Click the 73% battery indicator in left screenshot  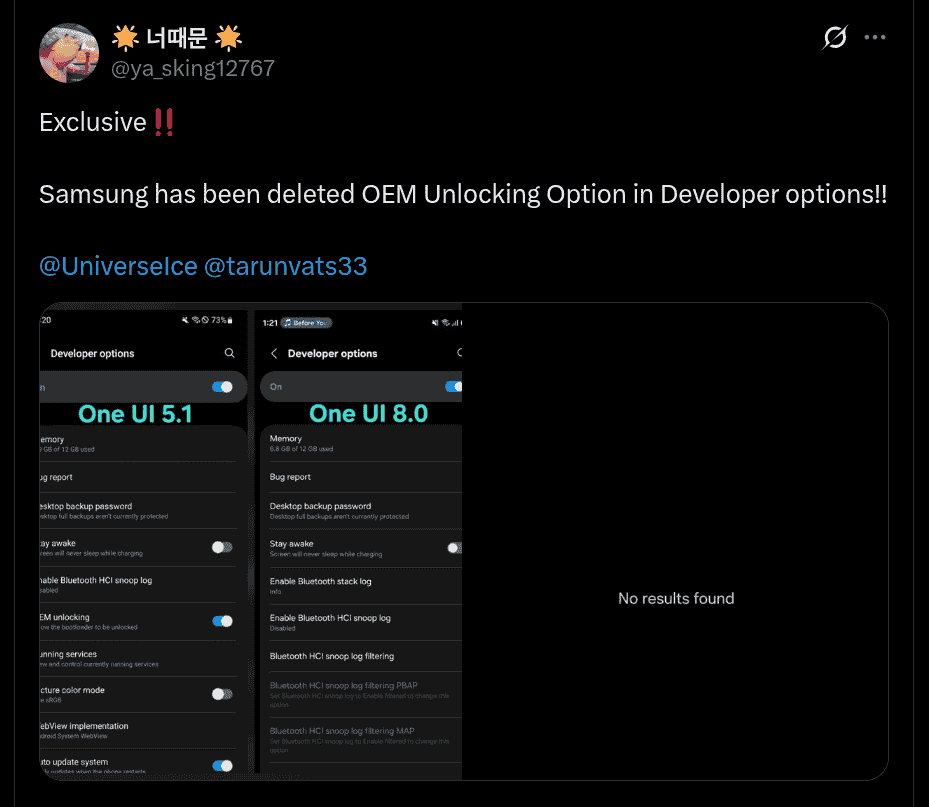coord(221,320)
